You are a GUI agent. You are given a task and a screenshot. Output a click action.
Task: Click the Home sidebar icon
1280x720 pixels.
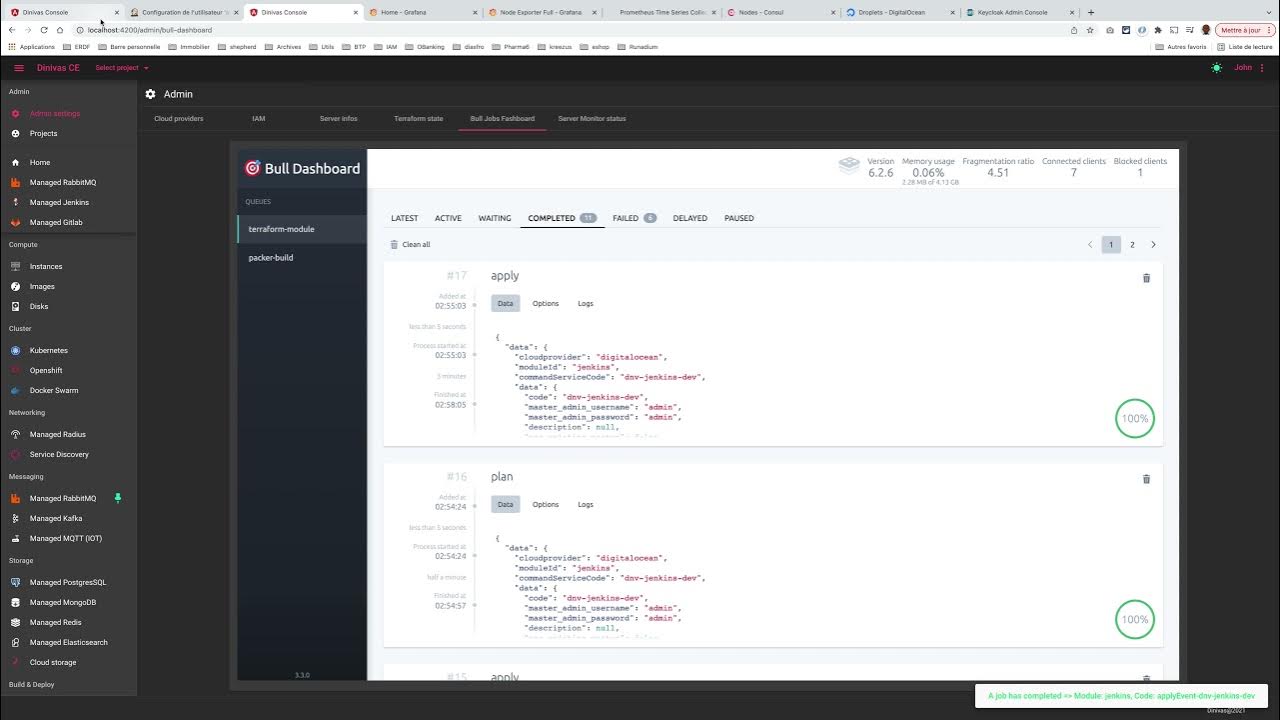[x=16, y=162]
